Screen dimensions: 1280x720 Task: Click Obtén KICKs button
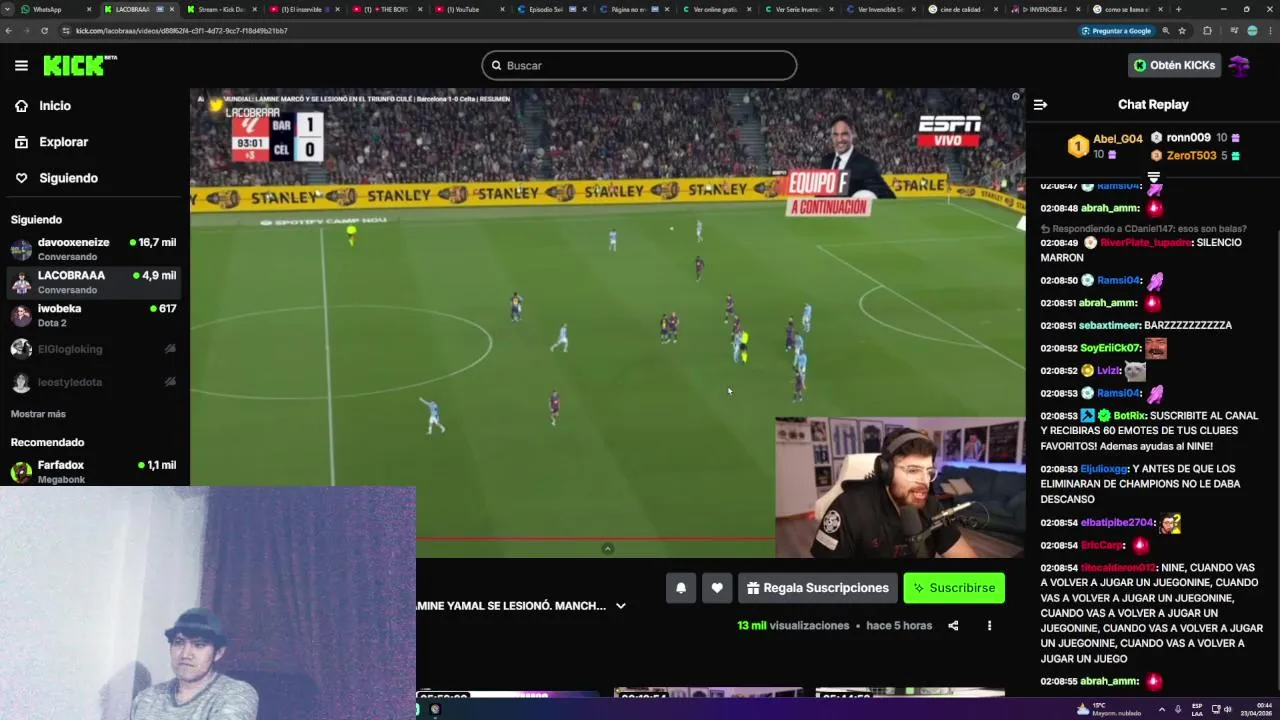pos(1174,65)
